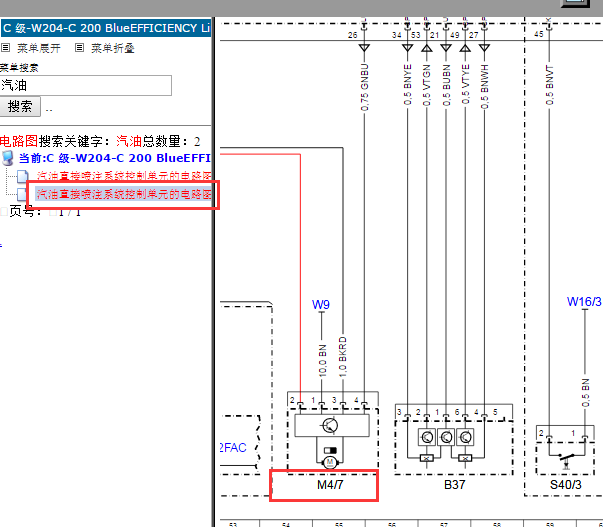Click the C 级-W204-C 200 BlueEFFICIENCY title bar

106,28
